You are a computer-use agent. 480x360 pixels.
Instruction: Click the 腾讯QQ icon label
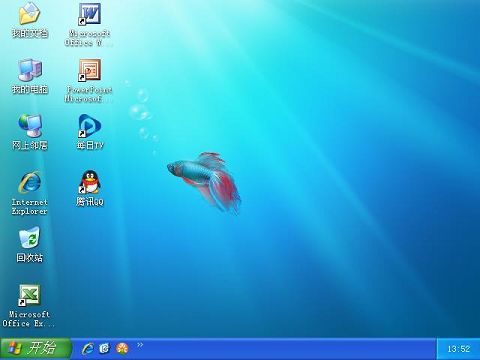[x=90, y=202]
